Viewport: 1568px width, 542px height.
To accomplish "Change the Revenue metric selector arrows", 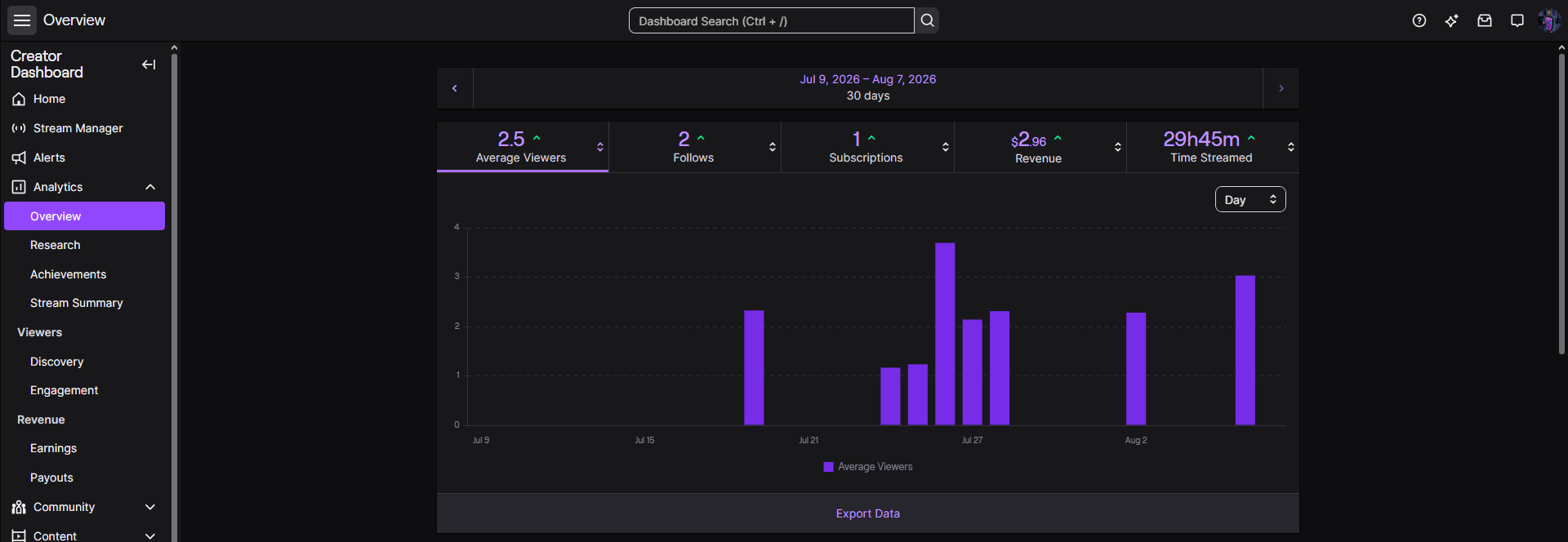I will coord(1117,147).
